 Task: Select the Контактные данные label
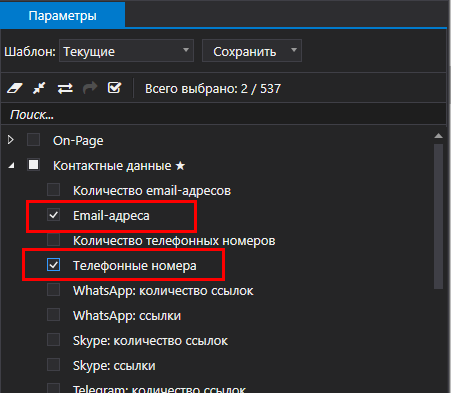tap(112, 166)
